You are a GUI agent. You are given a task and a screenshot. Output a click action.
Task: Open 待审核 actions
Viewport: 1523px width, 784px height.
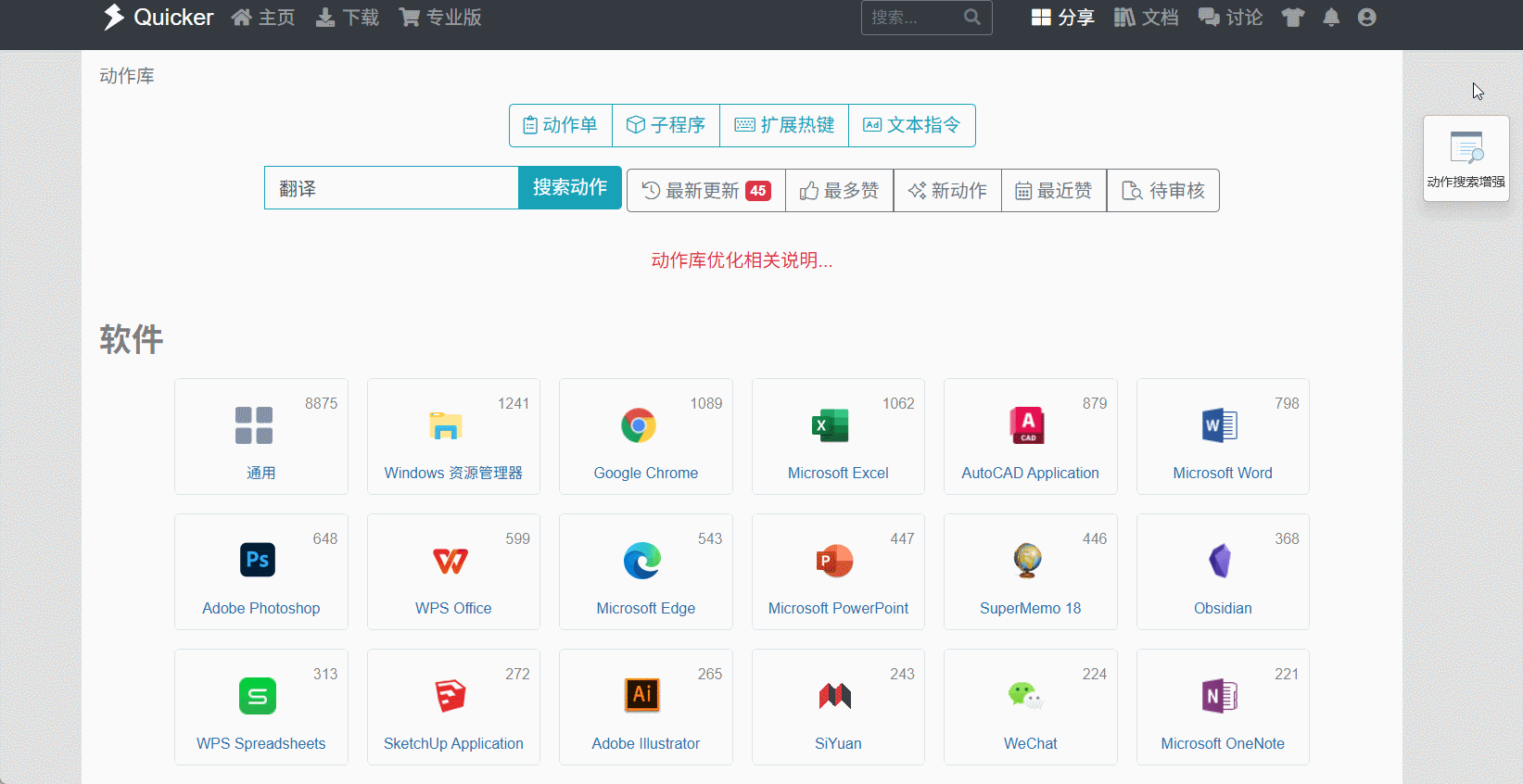tap(1163, 191)
